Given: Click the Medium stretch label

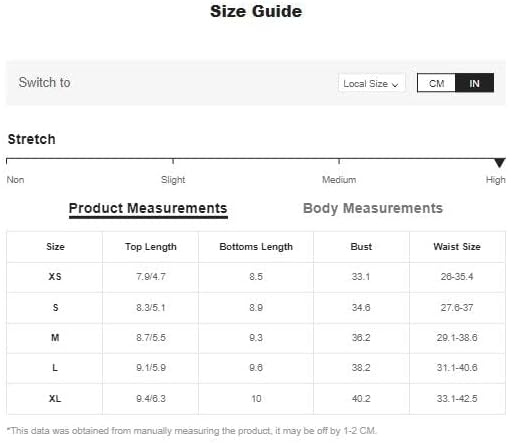Looking at the screenshot, I should [x=339, y=180].
